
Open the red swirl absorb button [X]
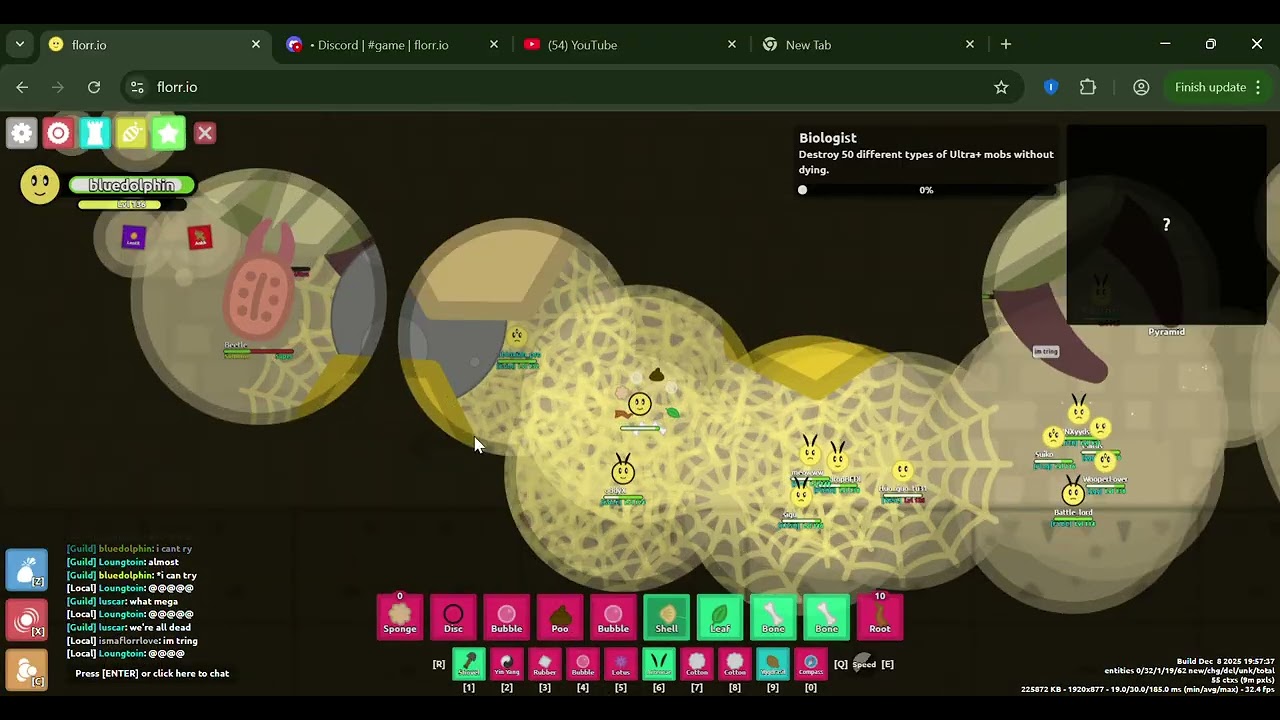point(27,619)
